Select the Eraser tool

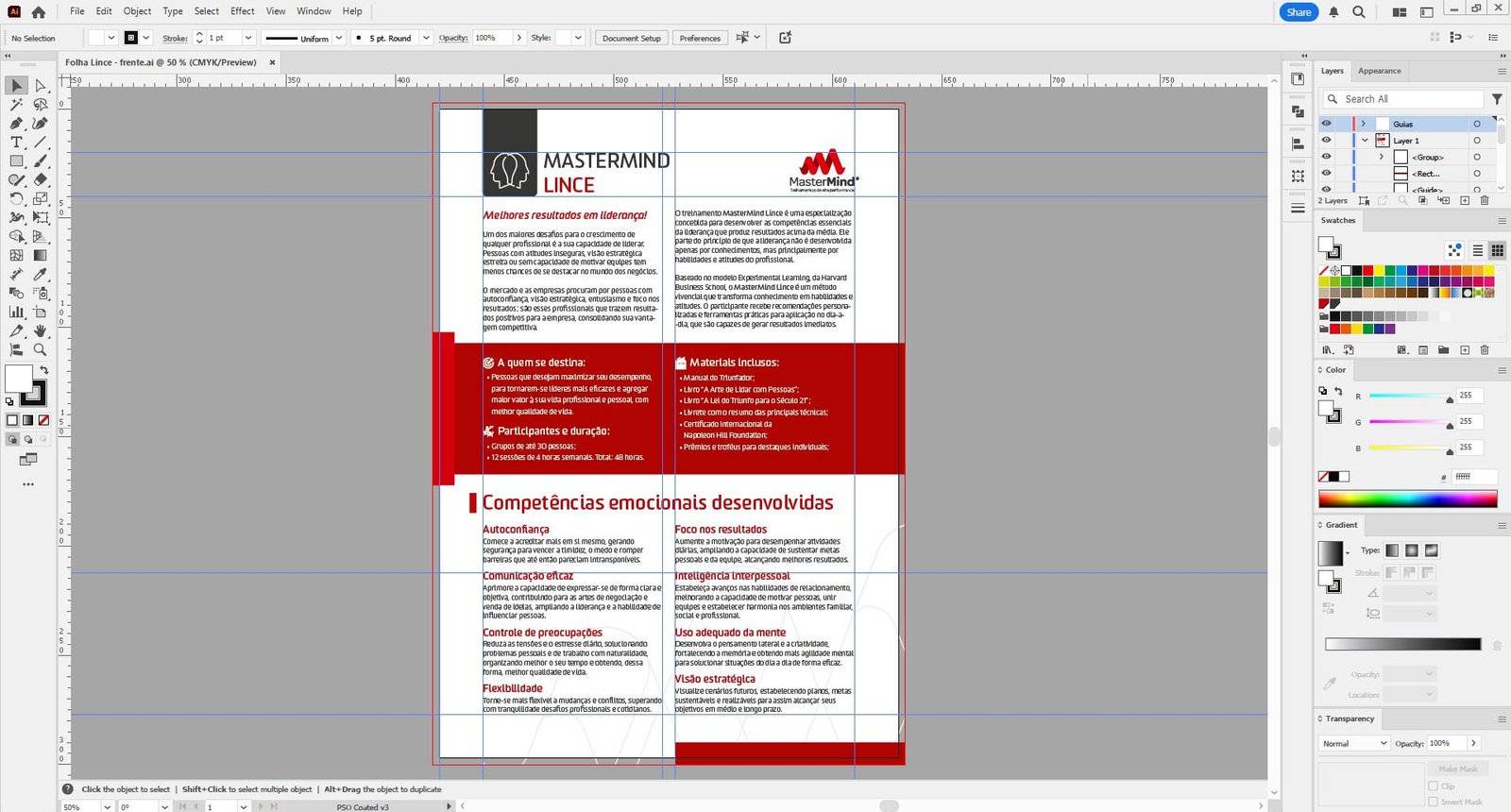click(40, 180)
